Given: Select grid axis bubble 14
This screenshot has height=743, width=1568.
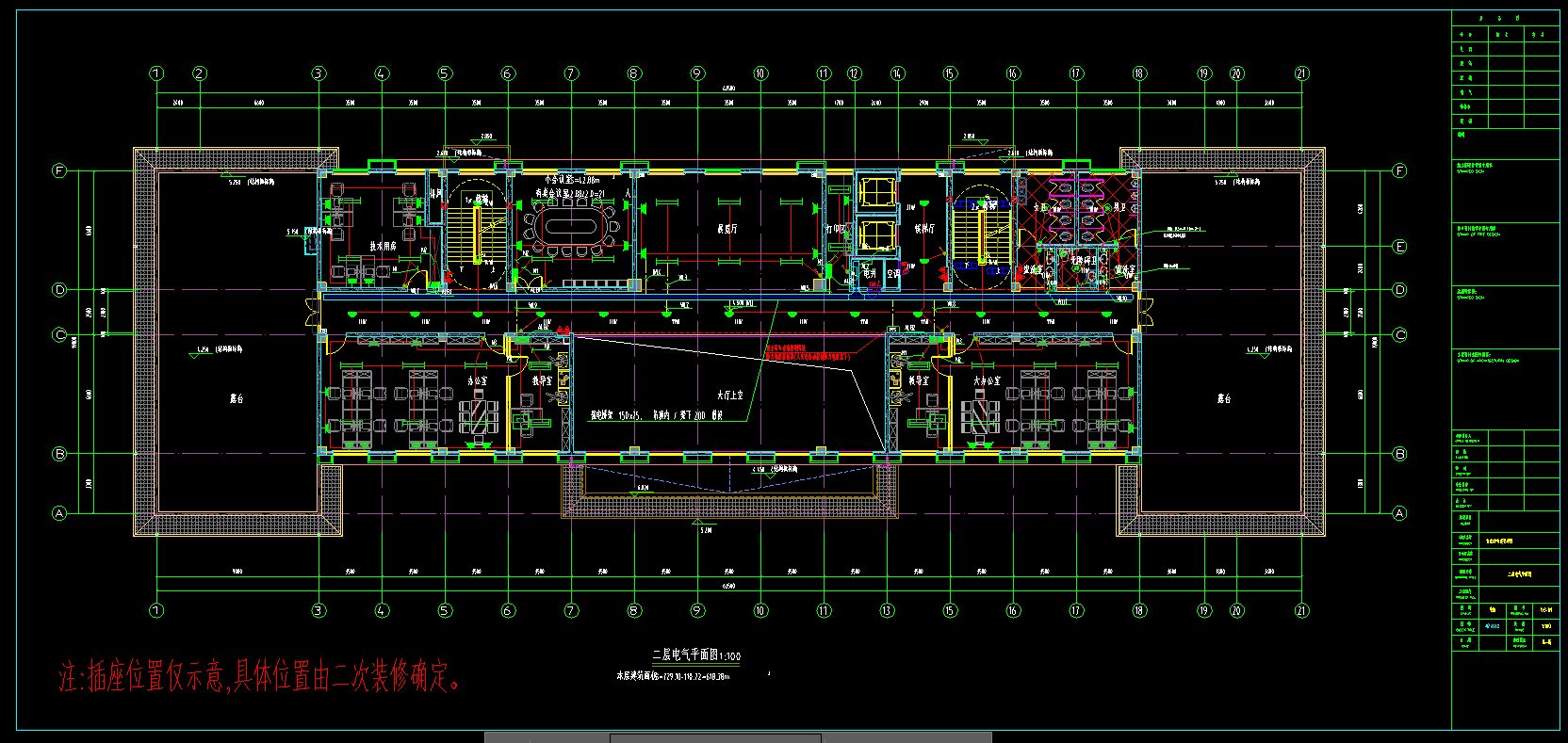Looking at the screenshot, I should coord(897,73).
